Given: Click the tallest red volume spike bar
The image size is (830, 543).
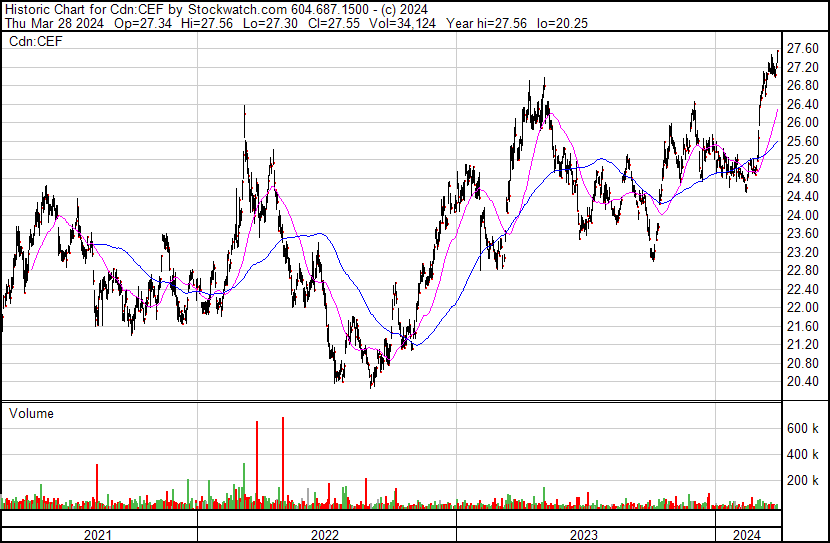Looking at the screenshot, I should tap(283, 460).
